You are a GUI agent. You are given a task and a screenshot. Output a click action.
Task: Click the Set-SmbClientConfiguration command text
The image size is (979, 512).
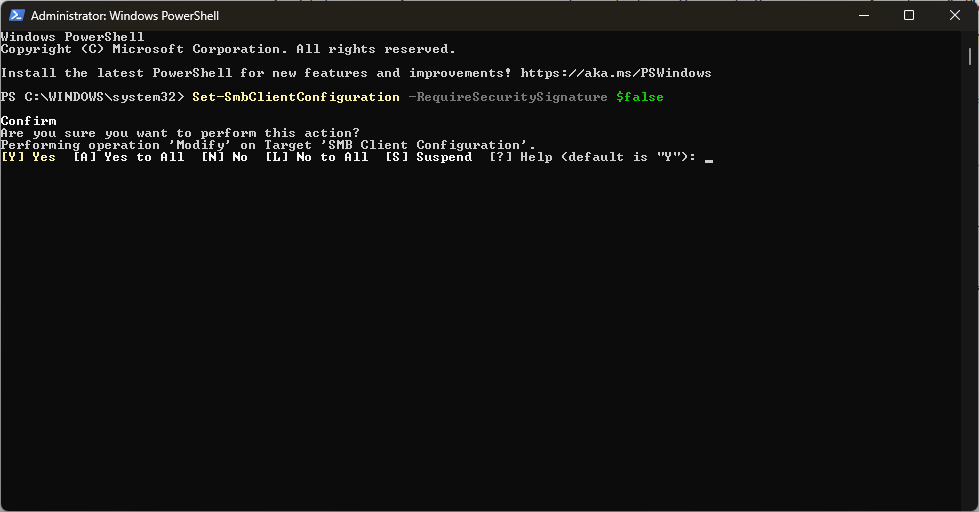tap(296, 97)
